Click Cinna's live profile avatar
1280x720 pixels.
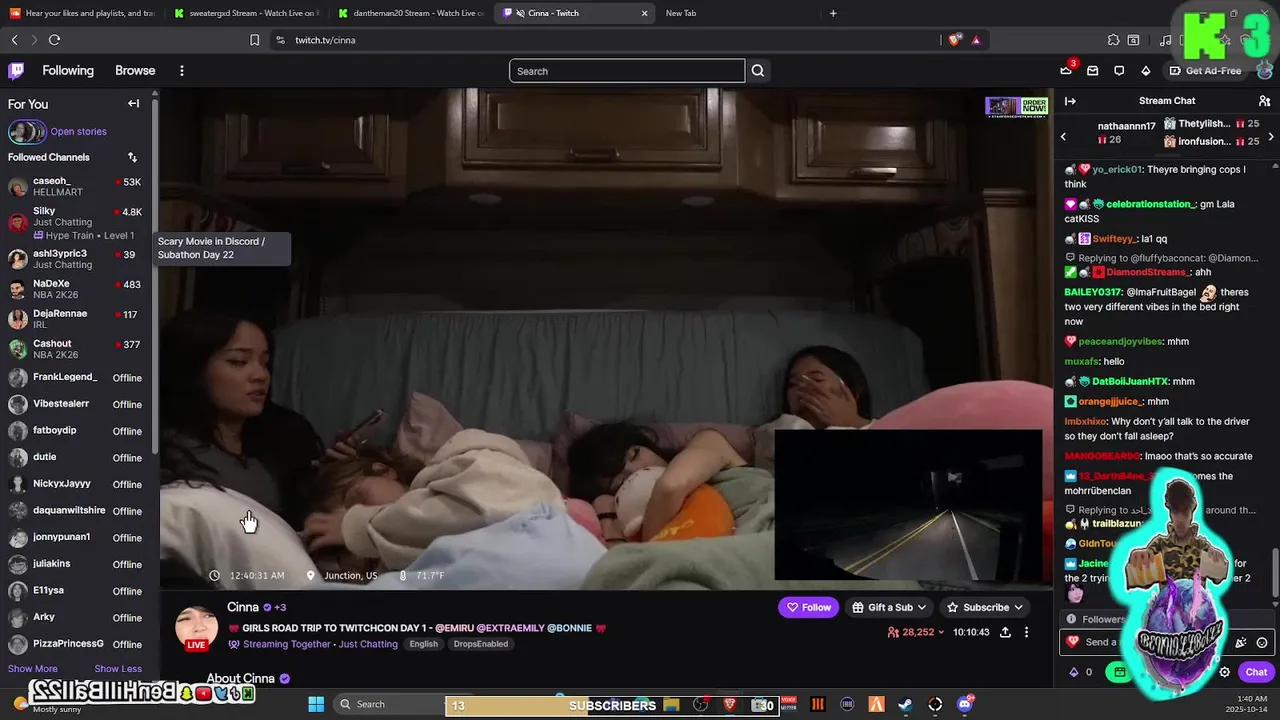point(196,627)
